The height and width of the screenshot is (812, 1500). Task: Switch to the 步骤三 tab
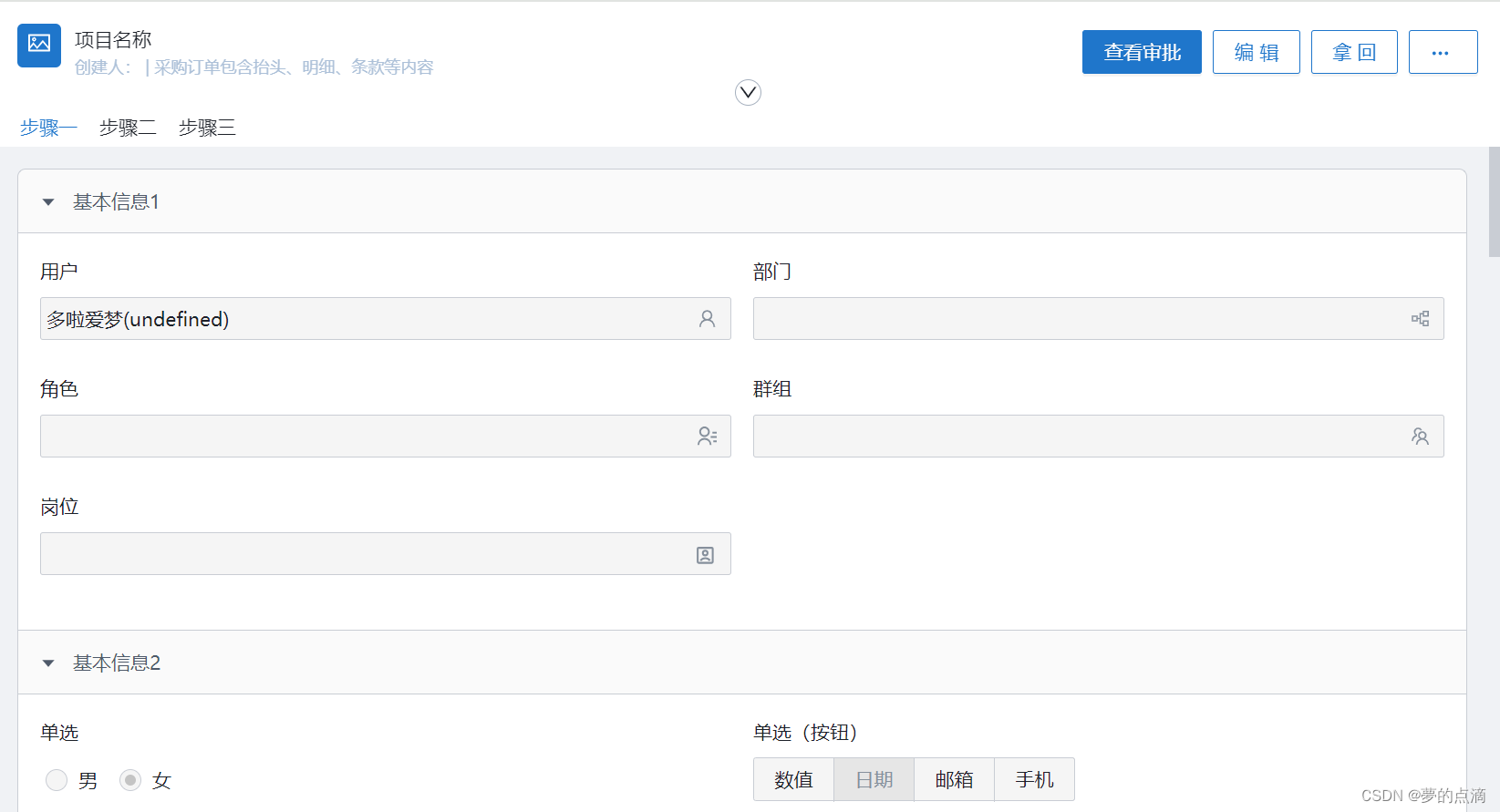pyautogui.click(x=207, y=128)
